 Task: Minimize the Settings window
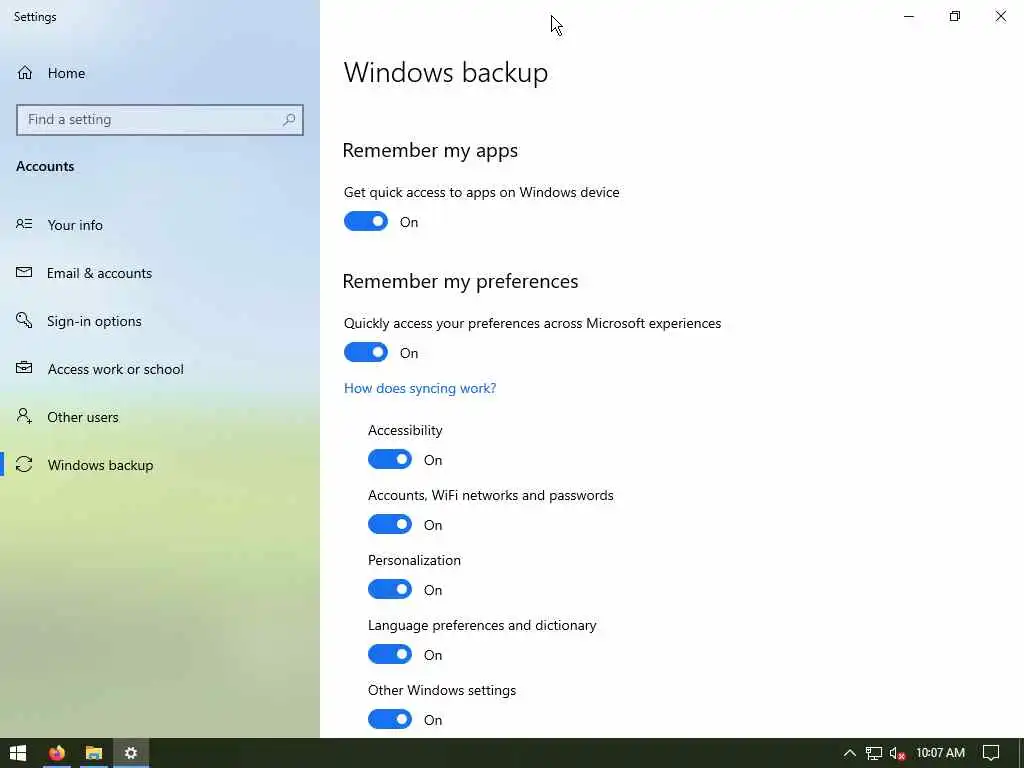click(x=908, y=16)
